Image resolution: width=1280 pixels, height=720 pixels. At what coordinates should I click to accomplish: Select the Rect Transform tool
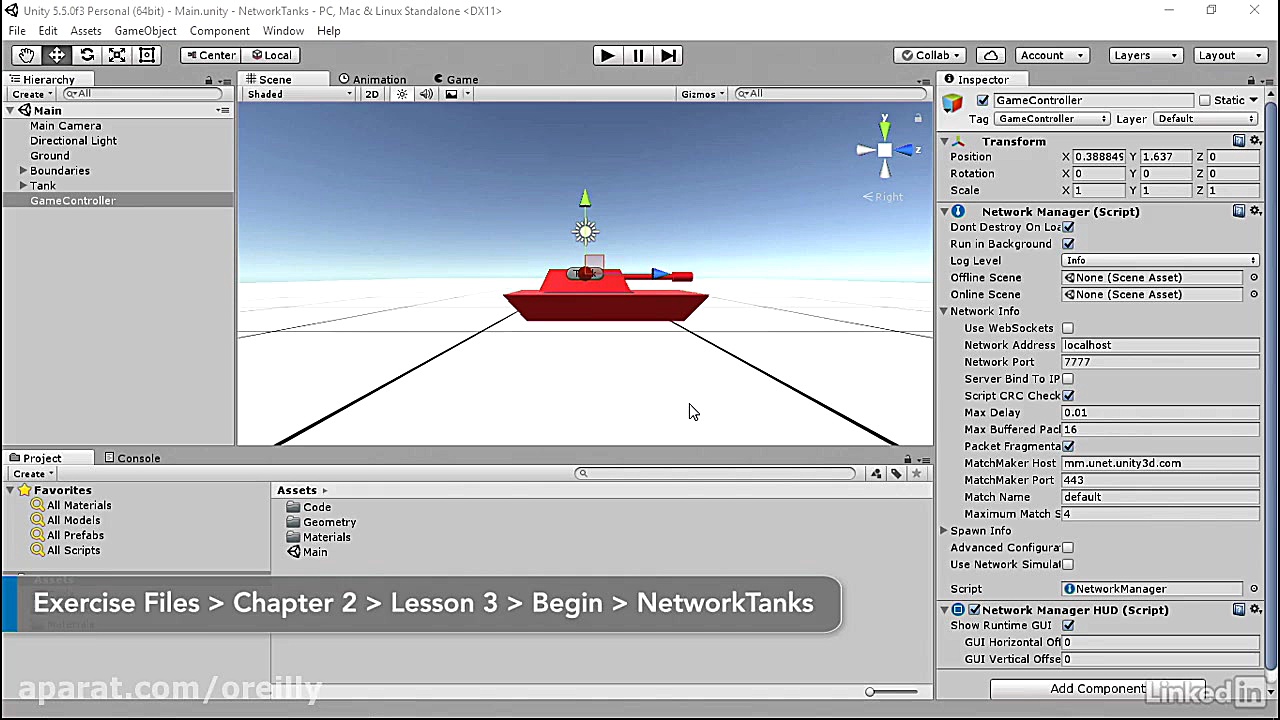pos(146,55)
